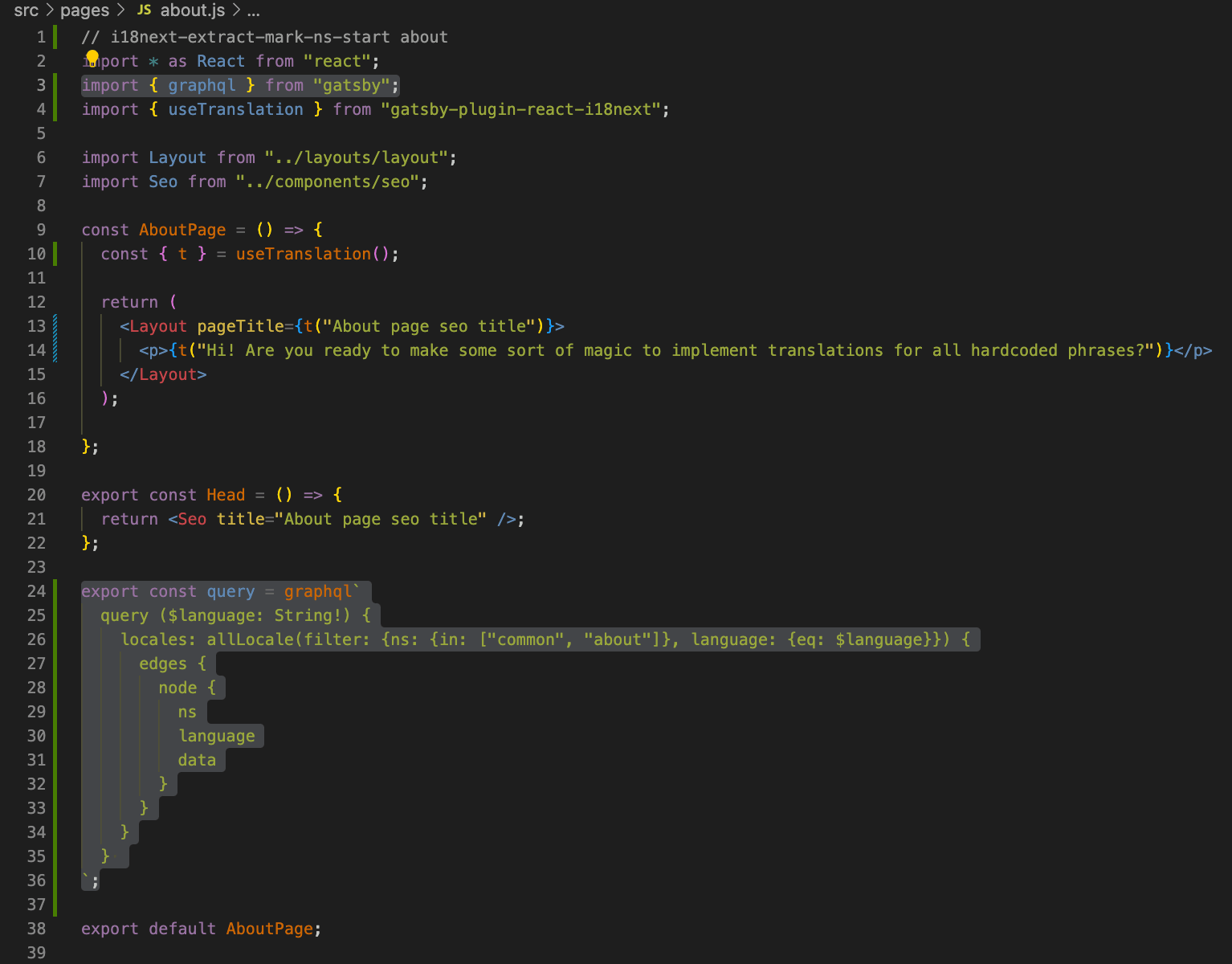
Task: Click line number 24
Action: click(x=36, y=591)
